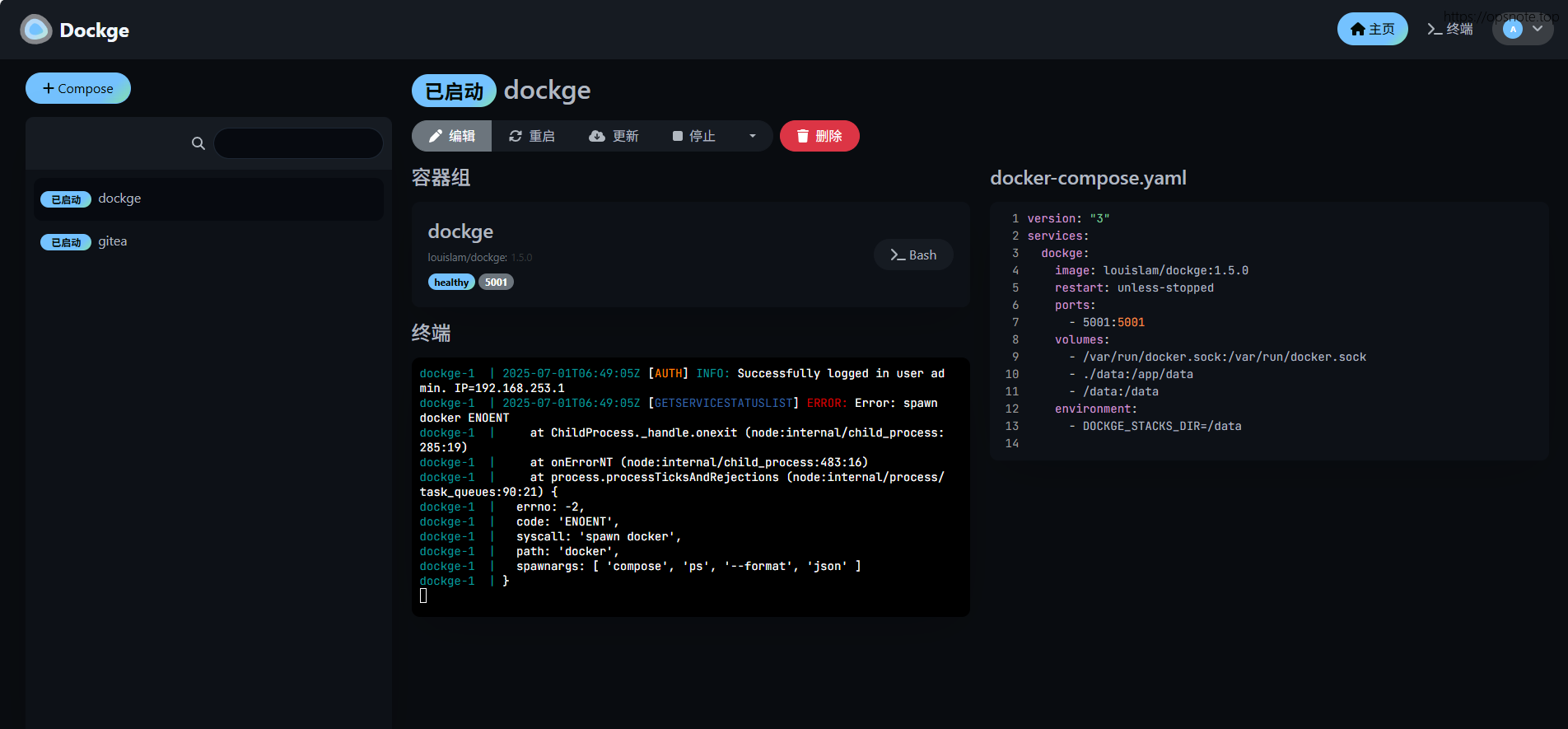Click the 5001 port badge
Image resolution: width=1568 pixels, height=729 pixels.
click(x=496, y=283)
